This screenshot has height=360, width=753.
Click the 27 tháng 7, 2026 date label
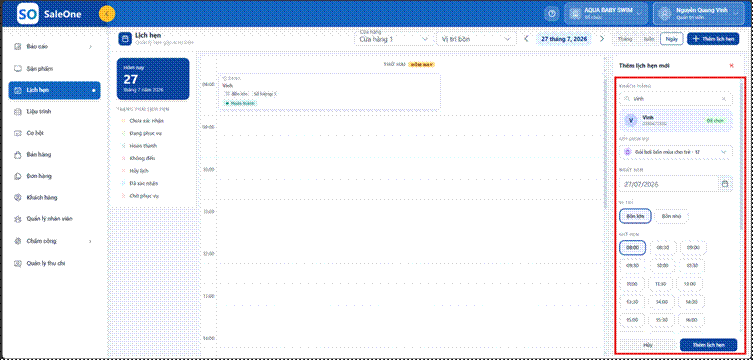pos(564,39)
